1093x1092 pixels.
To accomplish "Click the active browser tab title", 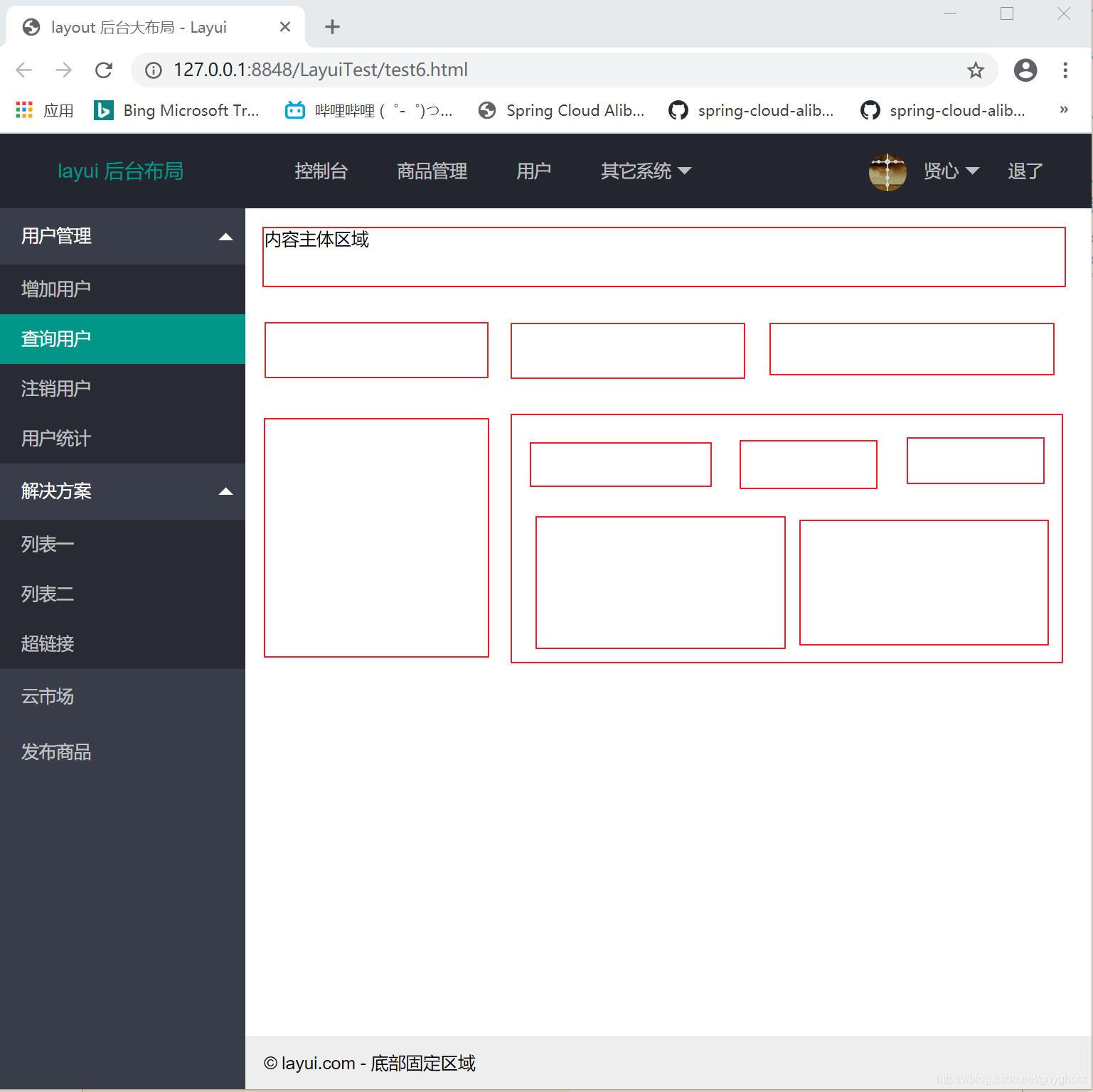I will (x=139, y=27).
